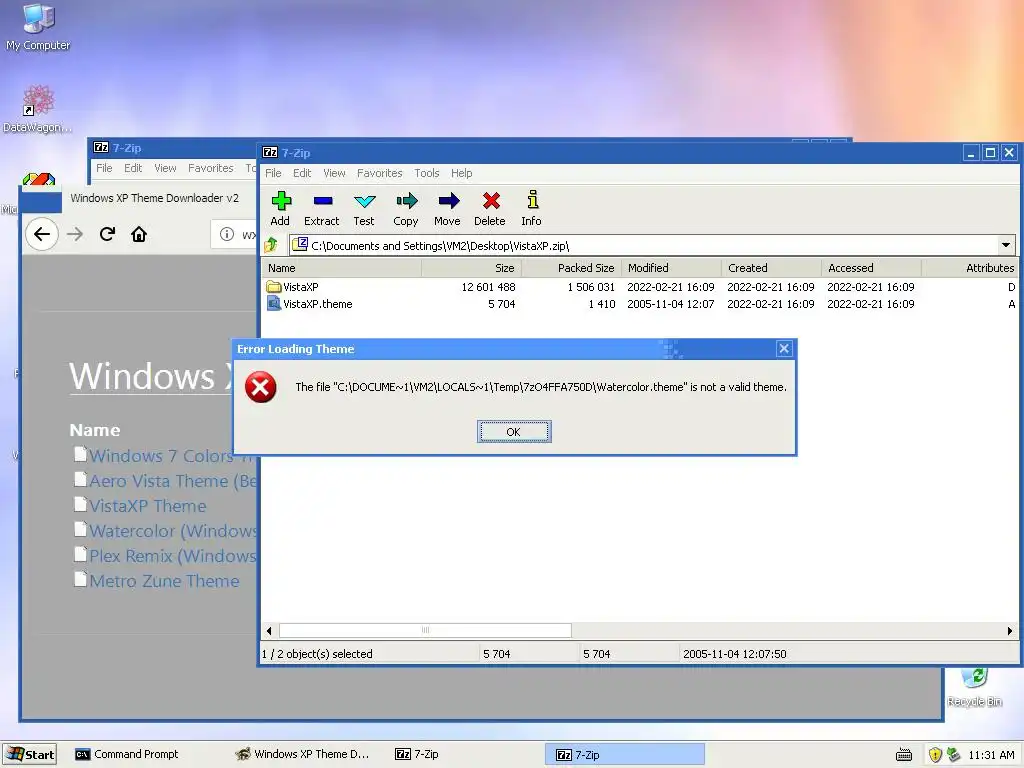Click the Add toolbar icon in 7-Zip
Image resolution: width=1024 pixels, height=768 pixels.
(x=281, y=200)
